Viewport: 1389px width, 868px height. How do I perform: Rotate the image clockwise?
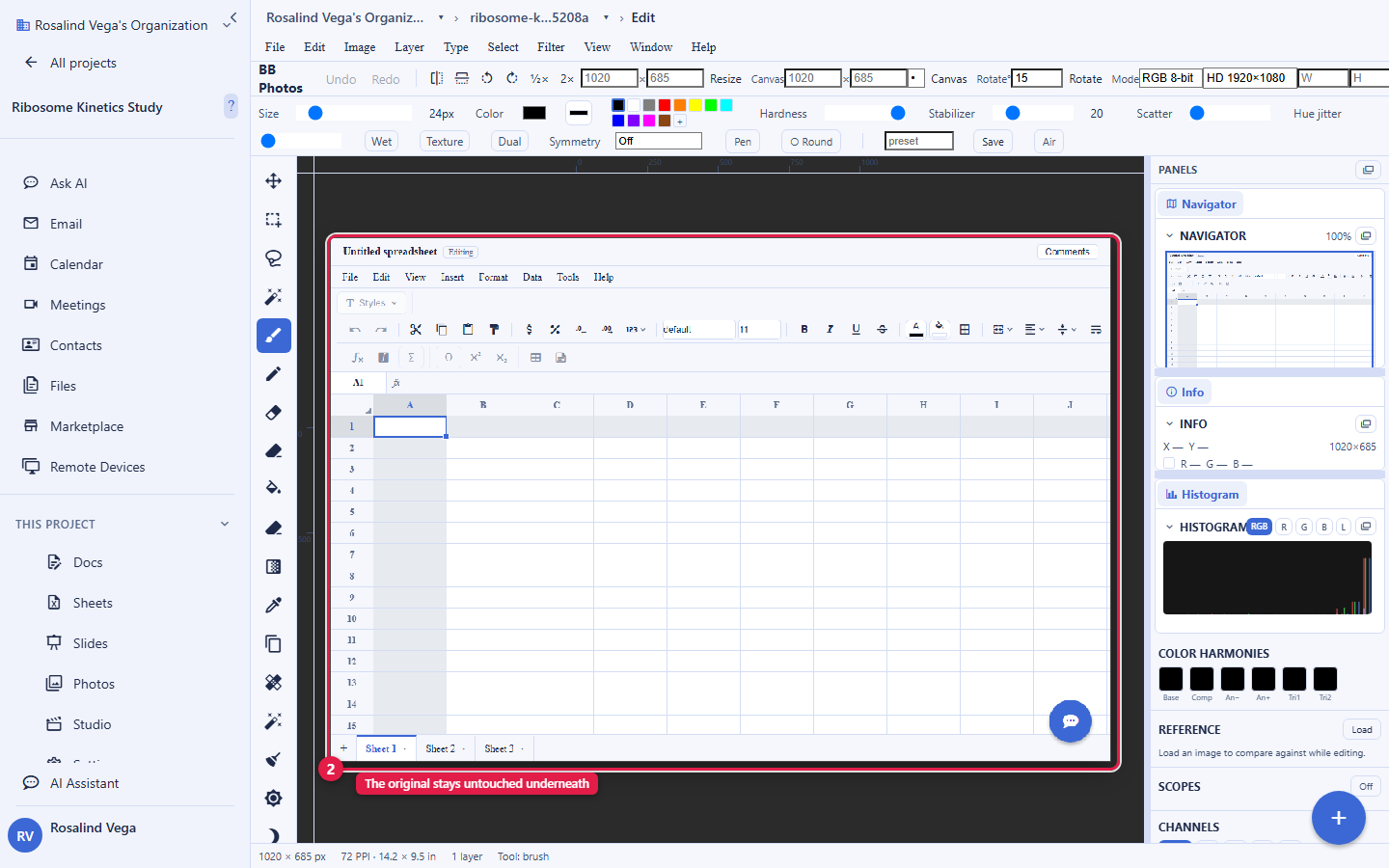coord(512,78)
